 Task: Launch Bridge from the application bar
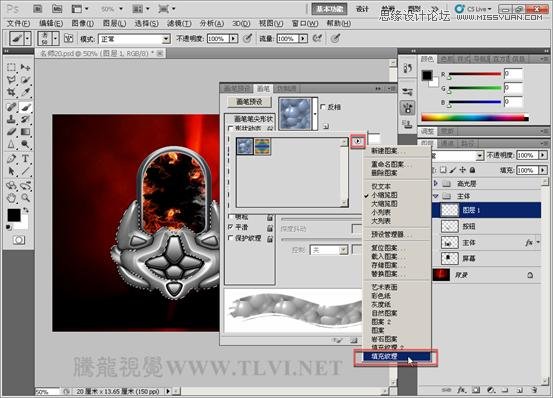pyautogui.click(x=37, y=9)
